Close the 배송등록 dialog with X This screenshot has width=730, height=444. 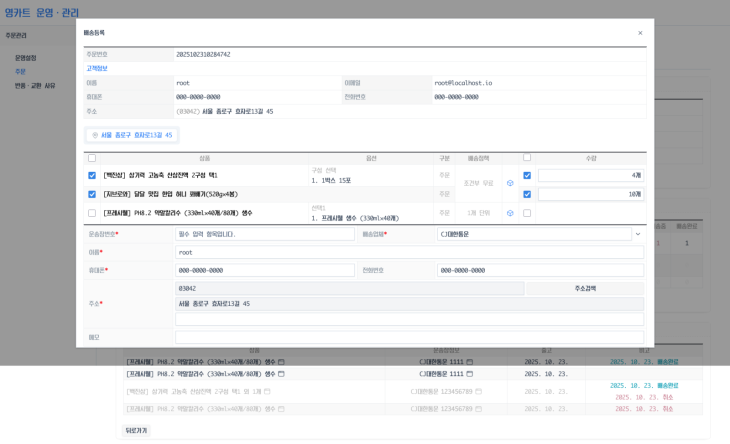pos(640,33)
